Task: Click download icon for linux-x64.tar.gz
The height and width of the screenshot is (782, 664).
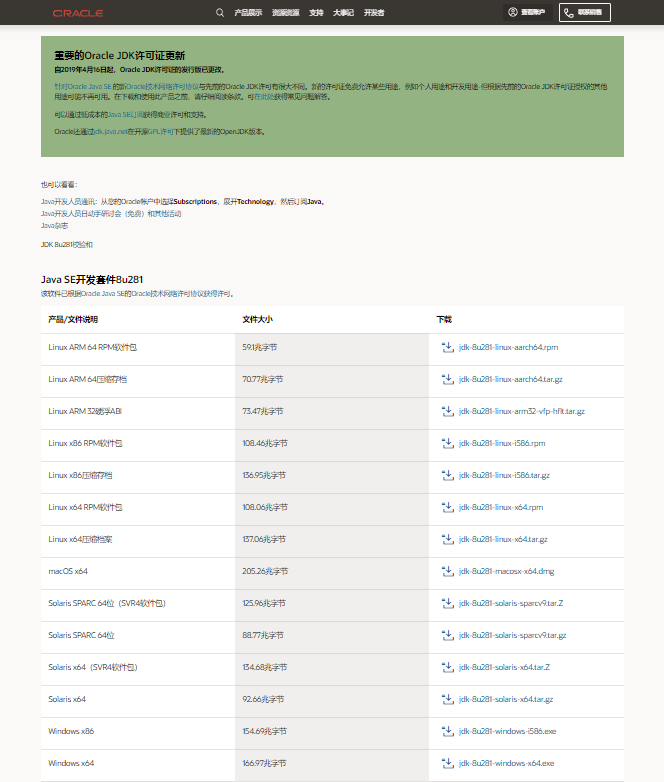Action: click(448, 539)
